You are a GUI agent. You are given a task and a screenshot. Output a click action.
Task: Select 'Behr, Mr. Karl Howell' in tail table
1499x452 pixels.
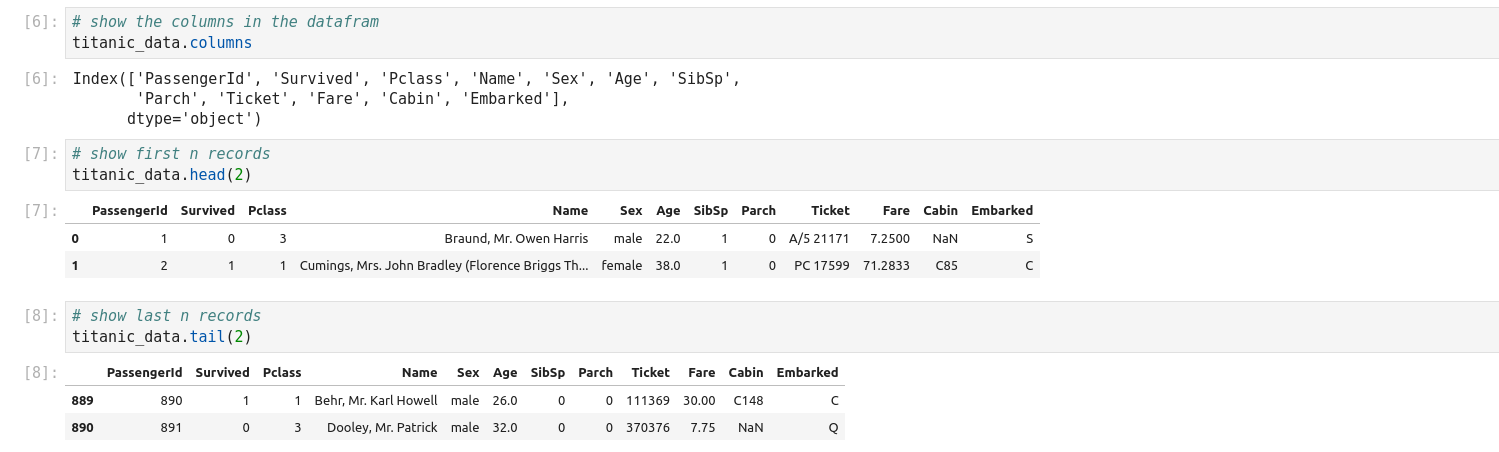coord(376,401)
